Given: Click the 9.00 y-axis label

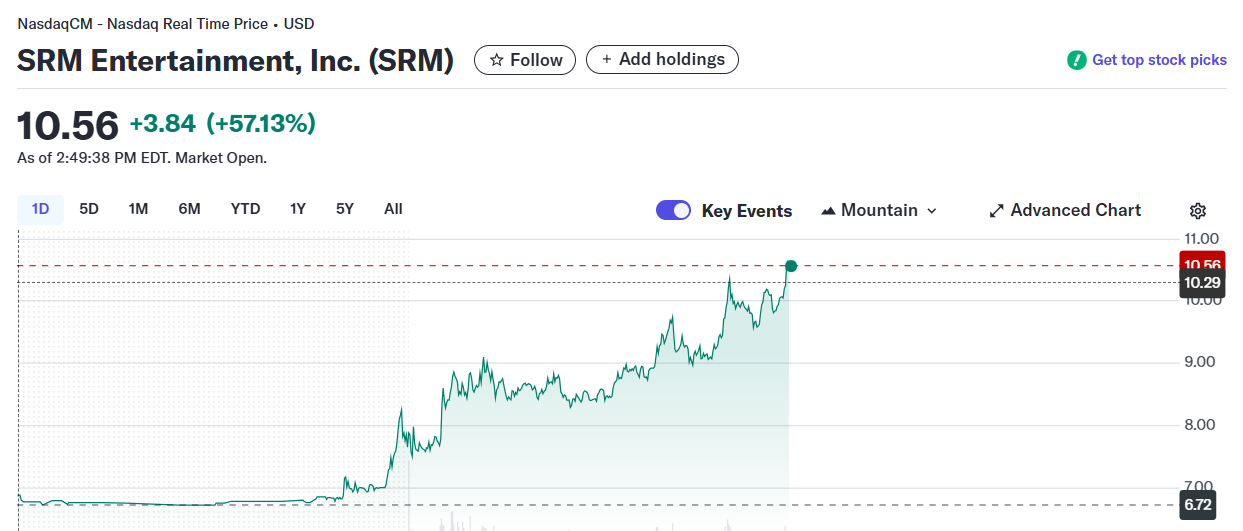Looking at the screenshot, I should (1199, 362).
